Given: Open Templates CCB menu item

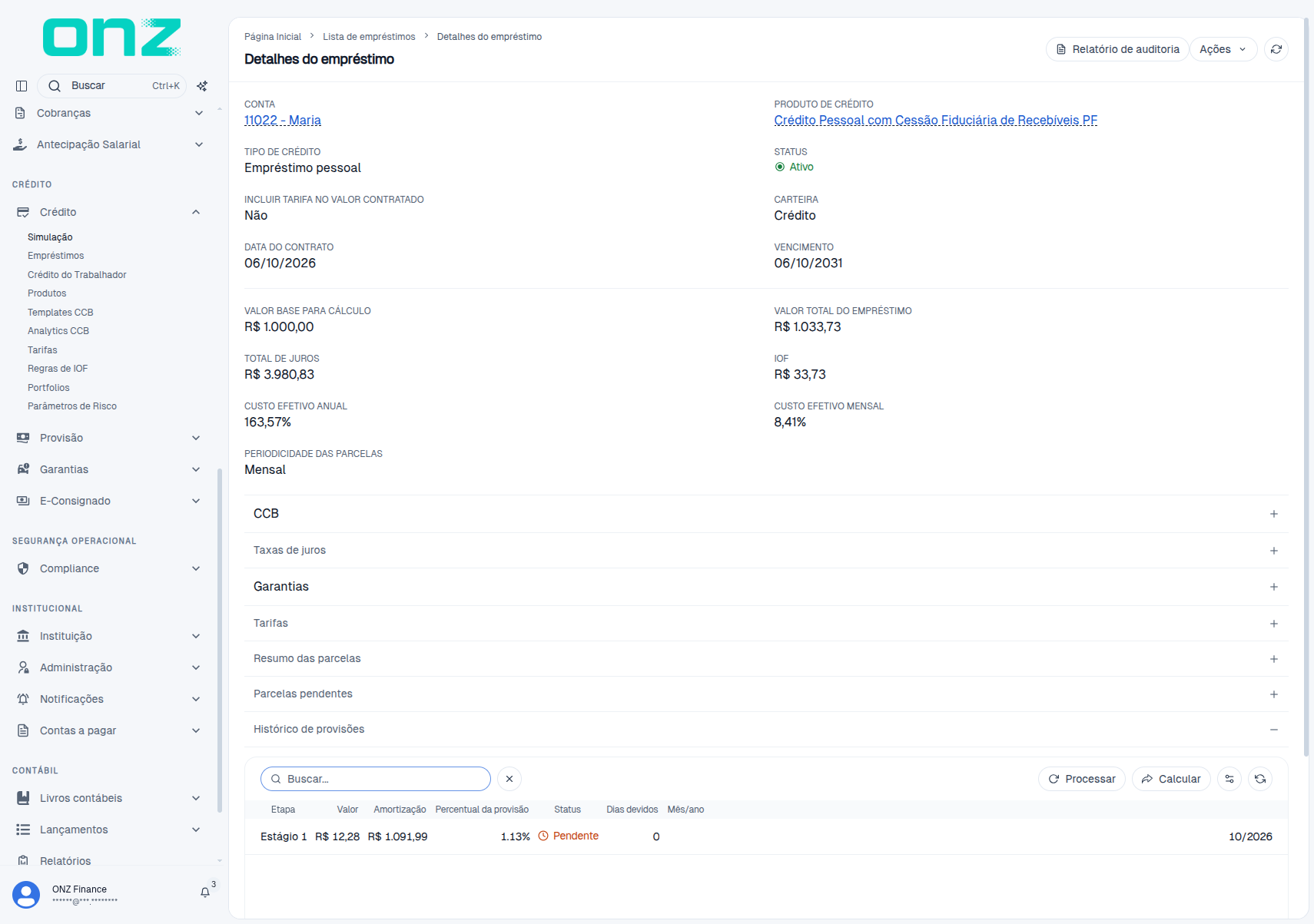Looking at the screenshot, I should (61, 313).
